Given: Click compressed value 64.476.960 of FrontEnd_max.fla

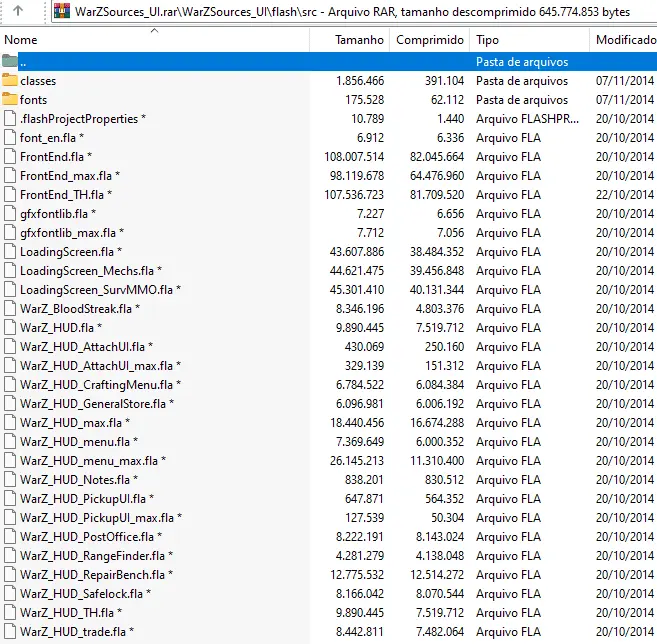Looking at the screenshot, I should click(437, 176).
